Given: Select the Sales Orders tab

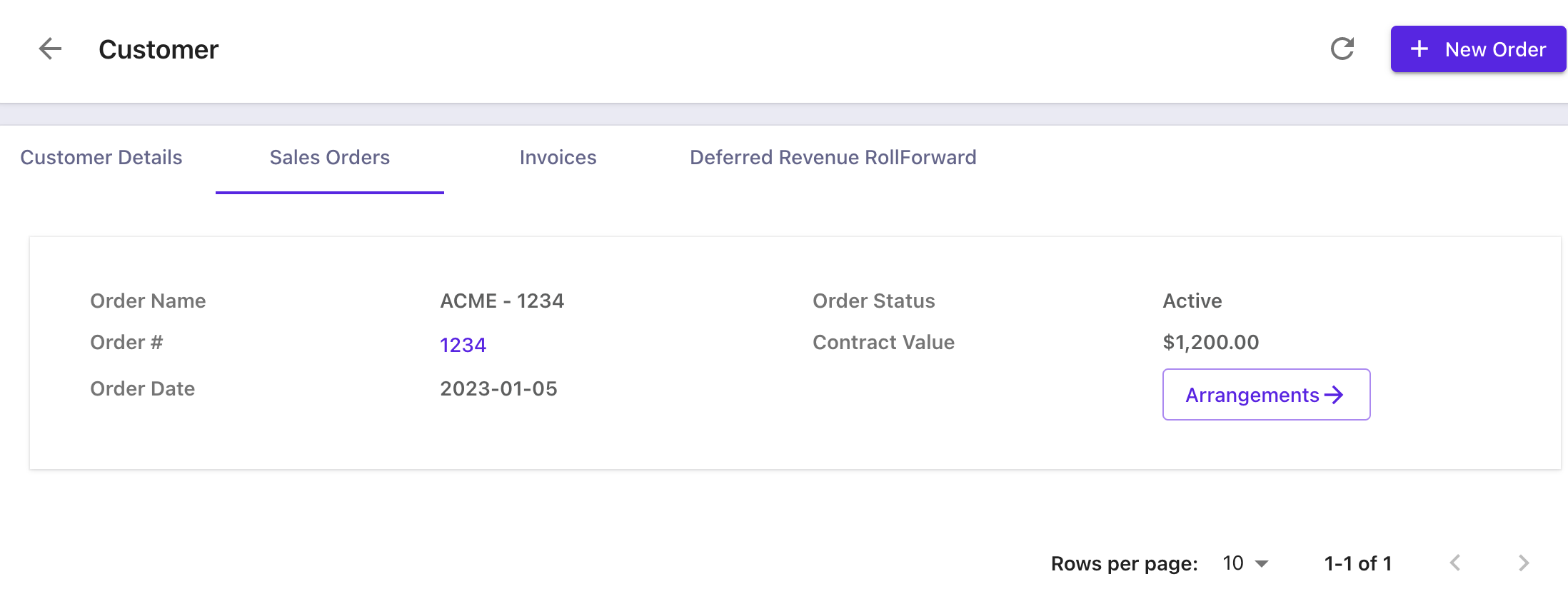Looking at the screenshot, I should click(x=330, y=158).
